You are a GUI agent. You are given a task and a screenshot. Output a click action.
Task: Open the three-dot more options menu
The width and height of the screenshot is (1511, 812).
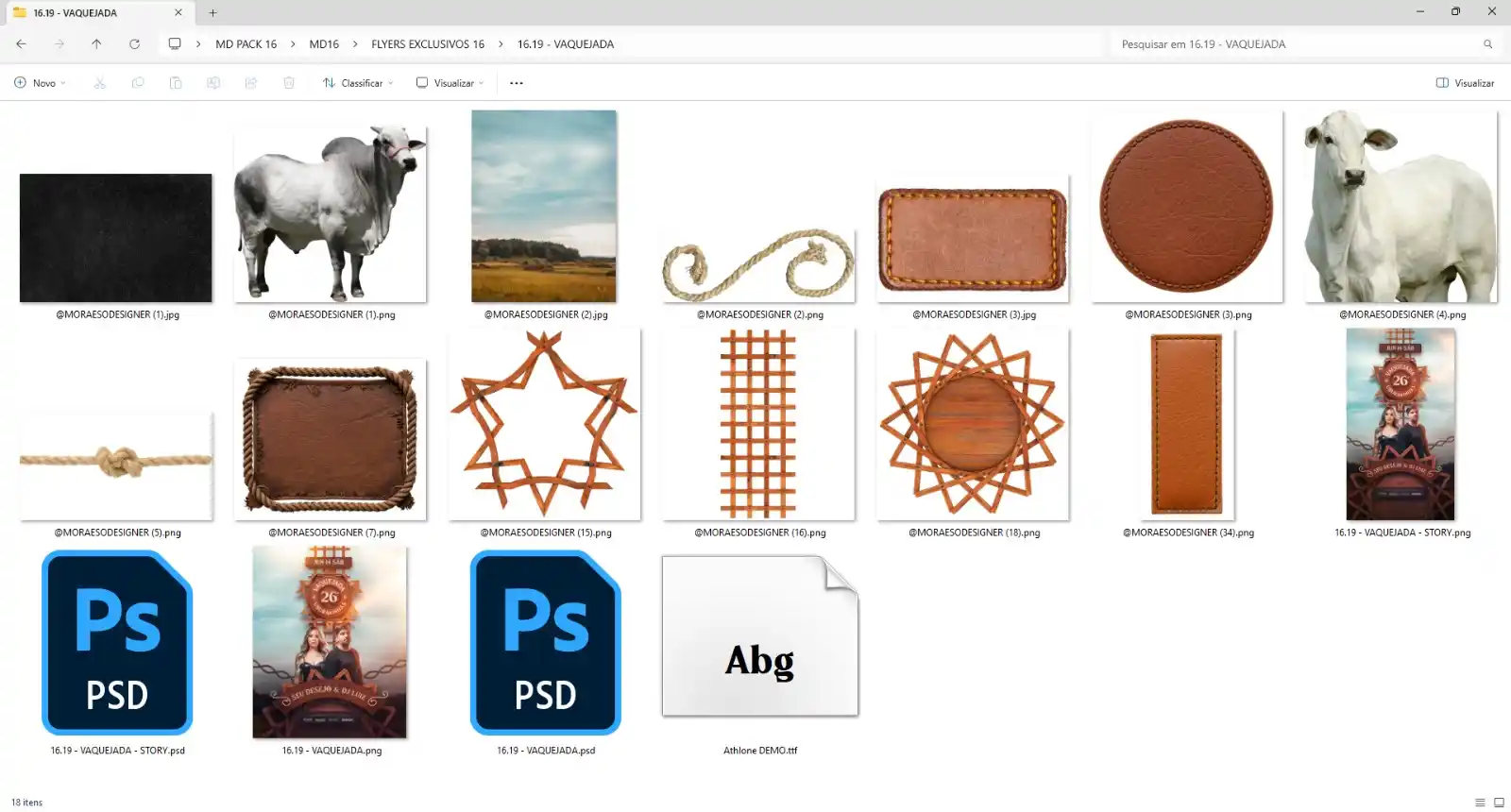pyautogui.click(x=517, y=83)
